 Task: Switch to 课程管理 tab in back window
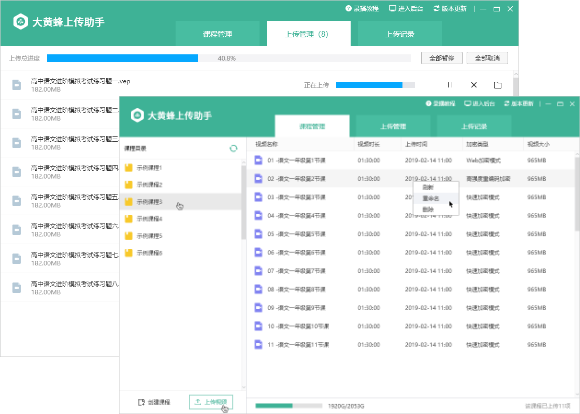(x=218, y=34)
